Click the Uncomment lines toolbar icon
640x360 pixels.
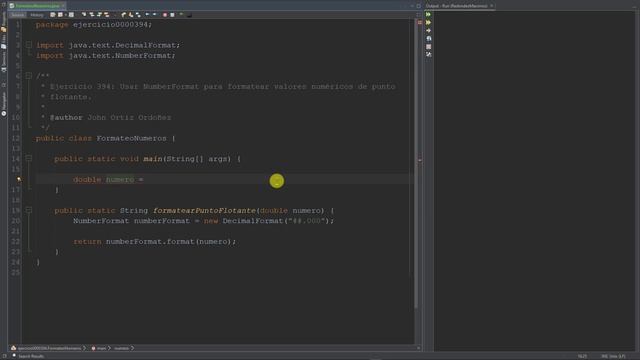click(x=189, y=15)
